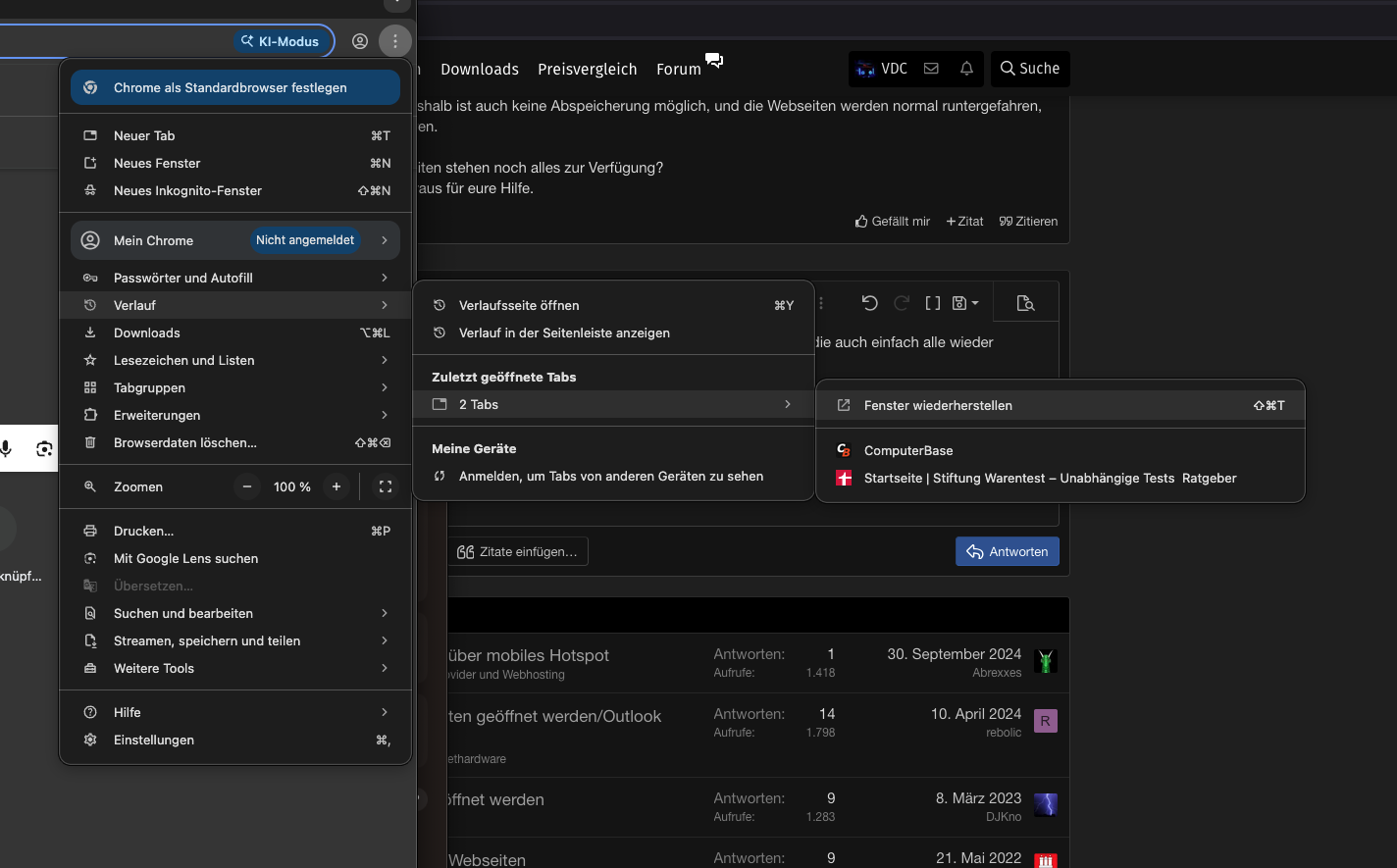Click the editor preview icon

point(1026,303)
